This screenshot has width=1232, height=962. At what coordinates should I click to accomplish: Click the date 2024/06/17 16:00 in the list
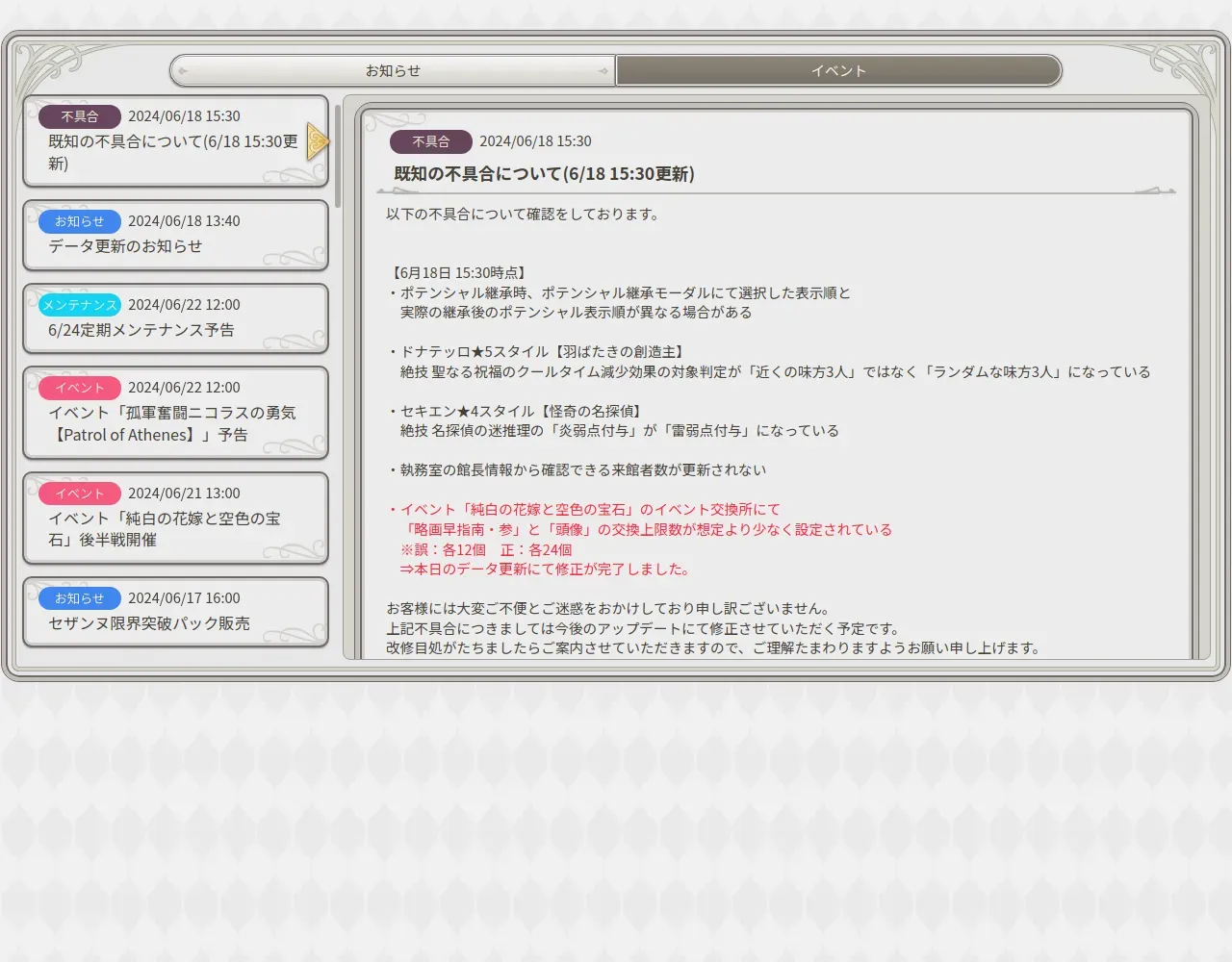[x=184, y=598]
